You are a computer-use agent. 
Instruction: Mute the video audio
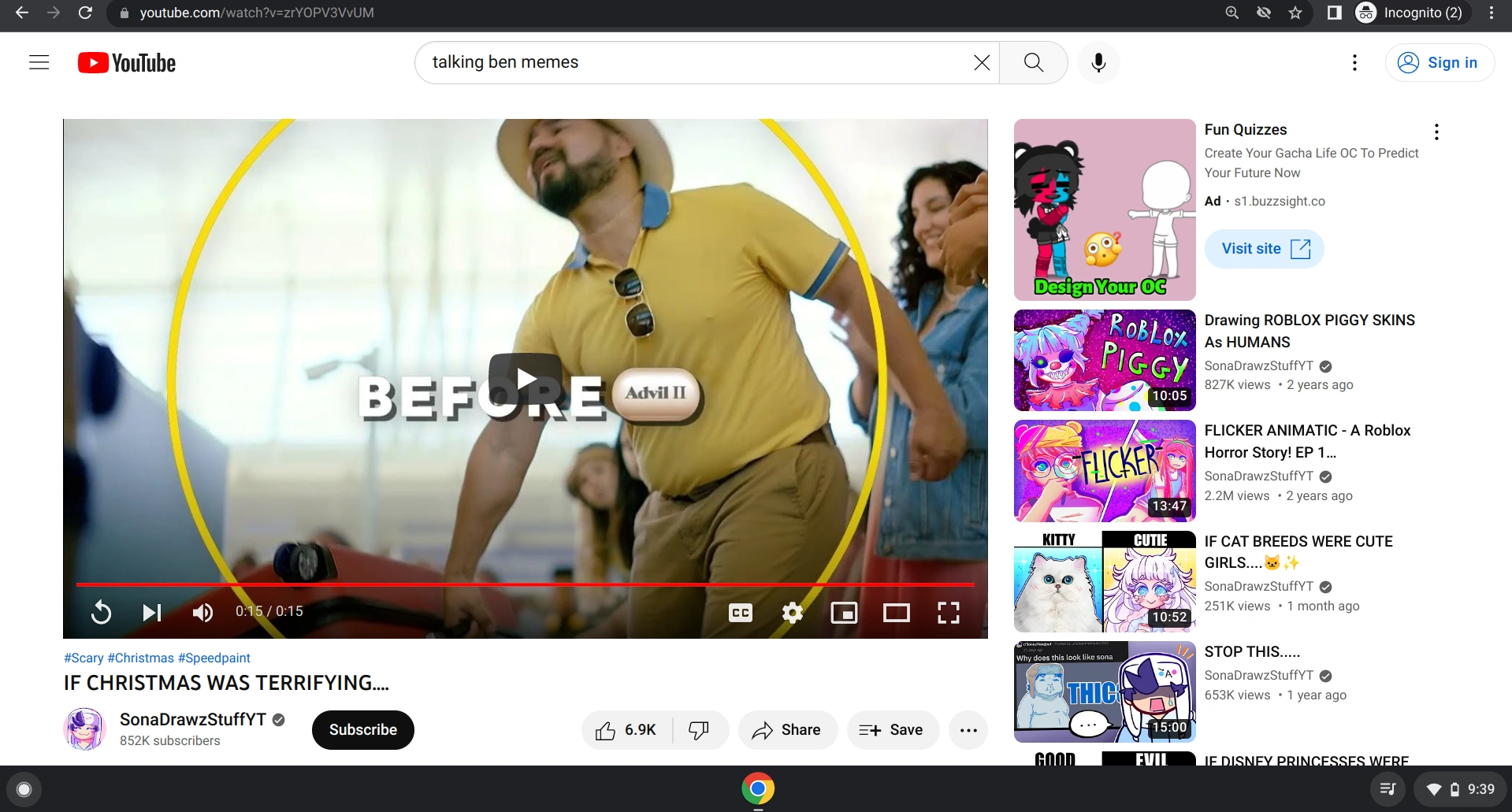click(202, 612)
